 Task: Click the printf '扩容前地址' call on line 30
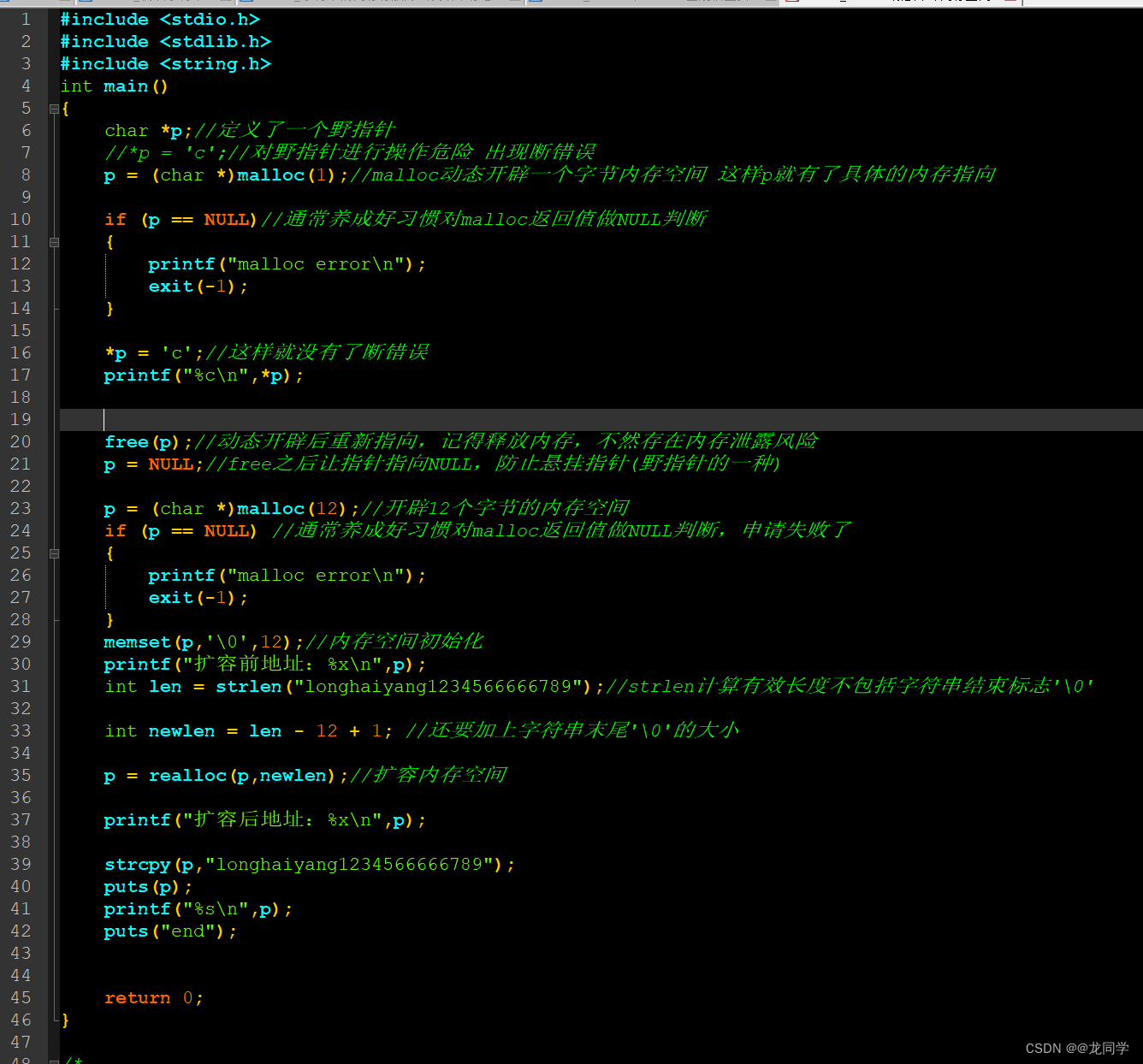point(264,664)
